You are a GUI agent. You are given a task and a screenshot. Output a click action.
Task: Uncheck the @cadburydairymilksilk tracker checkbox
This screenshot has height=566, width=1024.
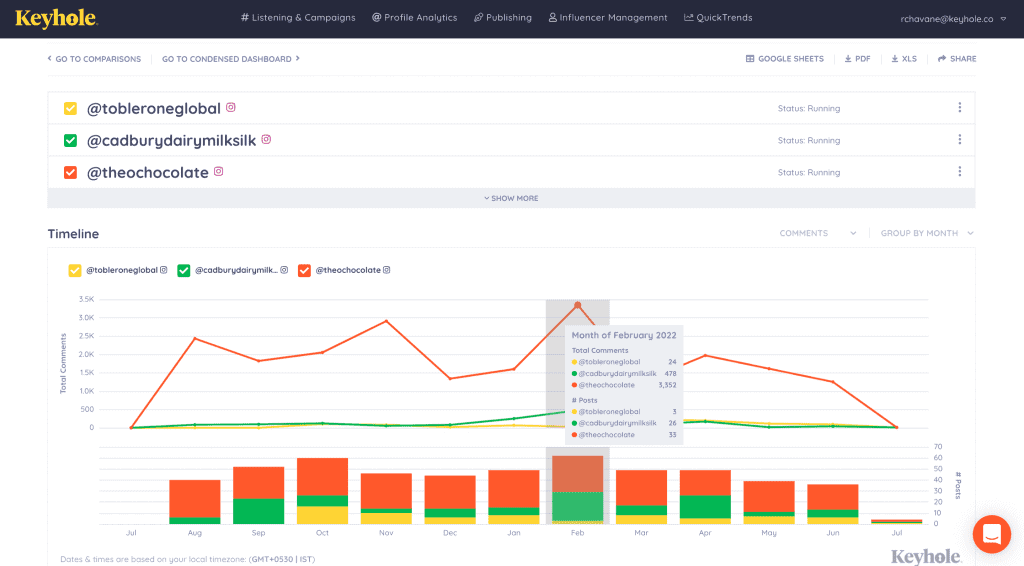click(x=71, y=140)
